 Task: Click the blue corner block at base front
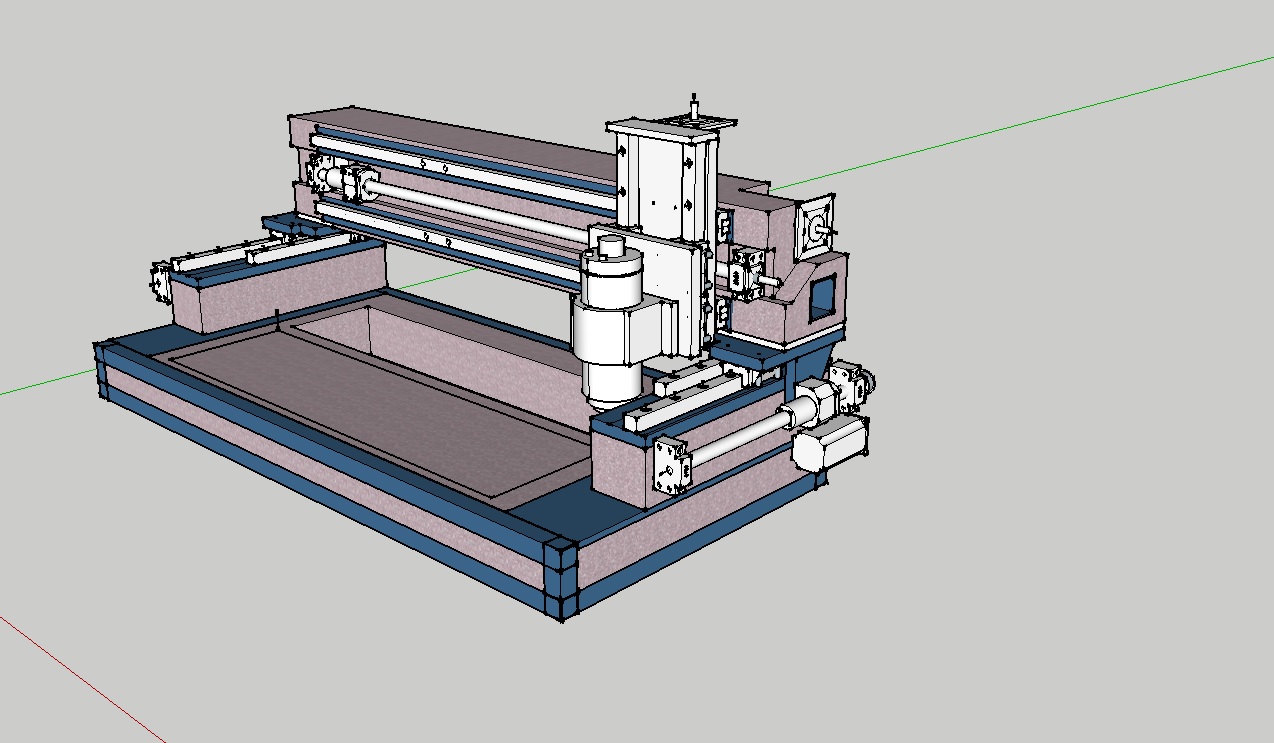[560, 578]
